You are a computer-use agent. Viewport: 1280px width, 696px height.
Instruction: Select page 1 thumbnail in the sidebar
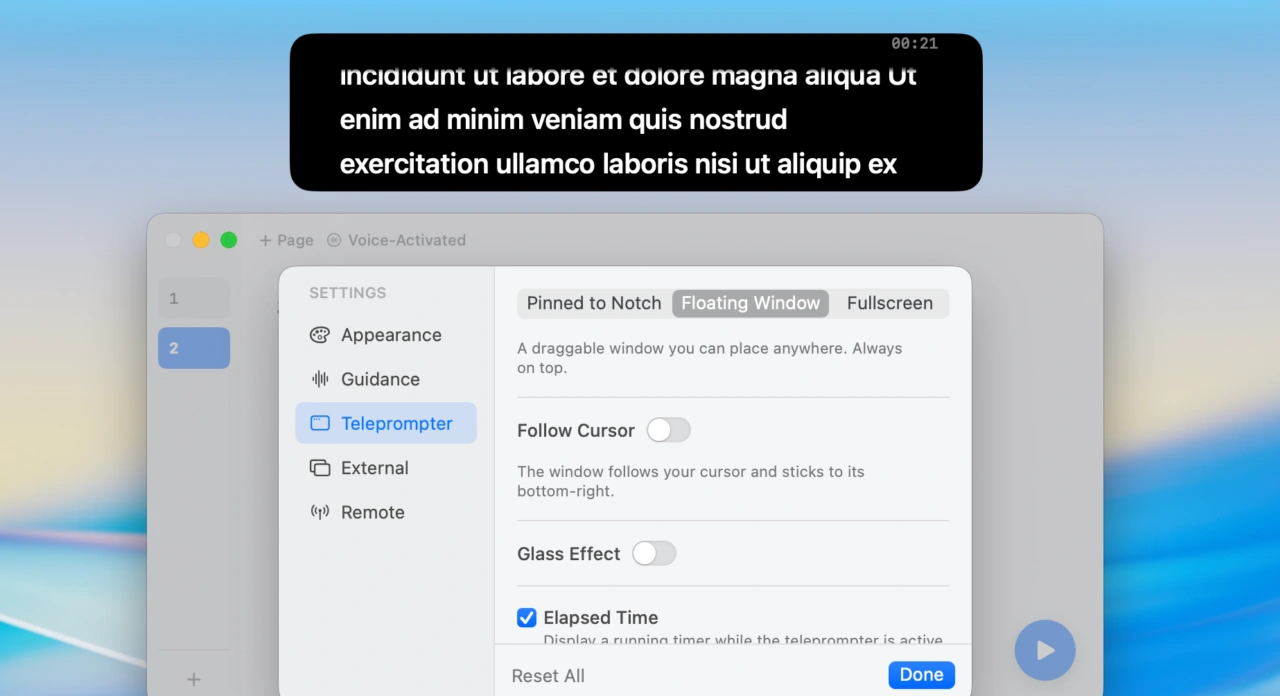point(194,298)
